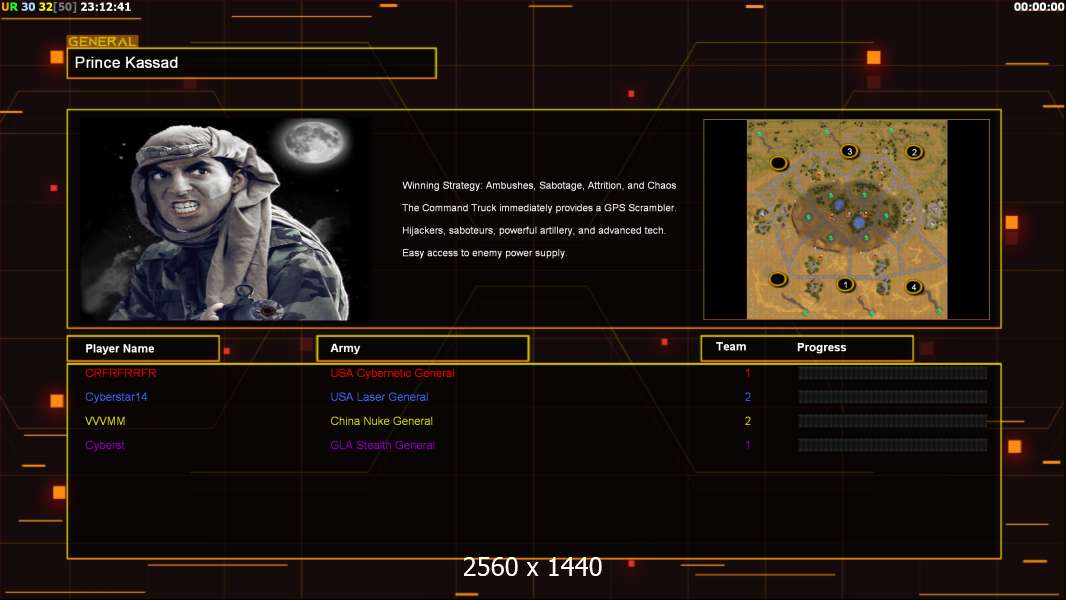Click the 'Winning Strategy: Ambushes, Sabotage' line
Viewport: 1066px width, 600px height.
click(539, 186)
